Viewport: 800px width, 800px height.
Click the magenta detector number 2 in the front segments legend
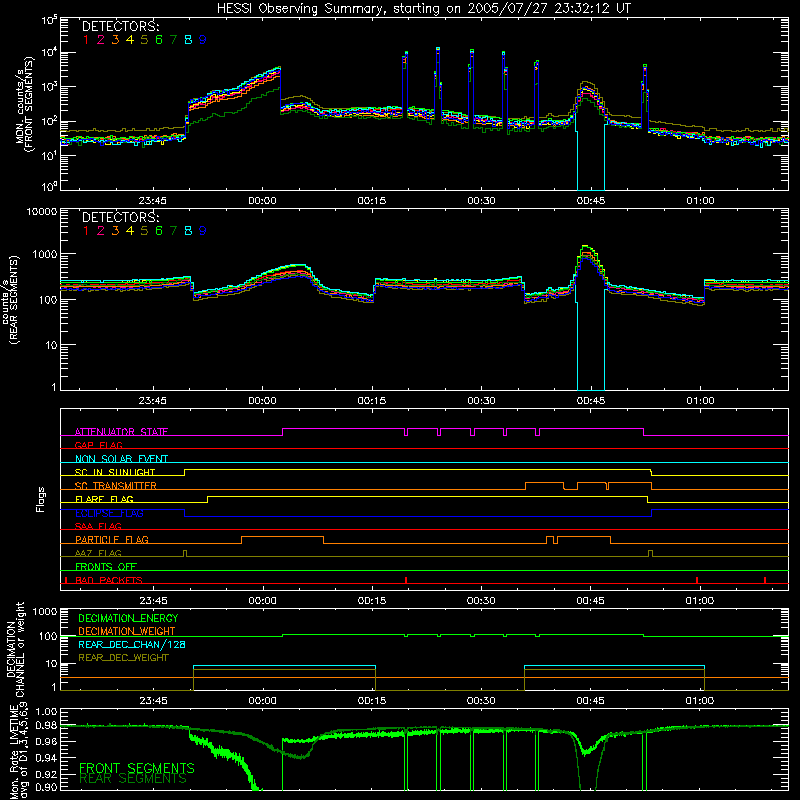[101, 39]
